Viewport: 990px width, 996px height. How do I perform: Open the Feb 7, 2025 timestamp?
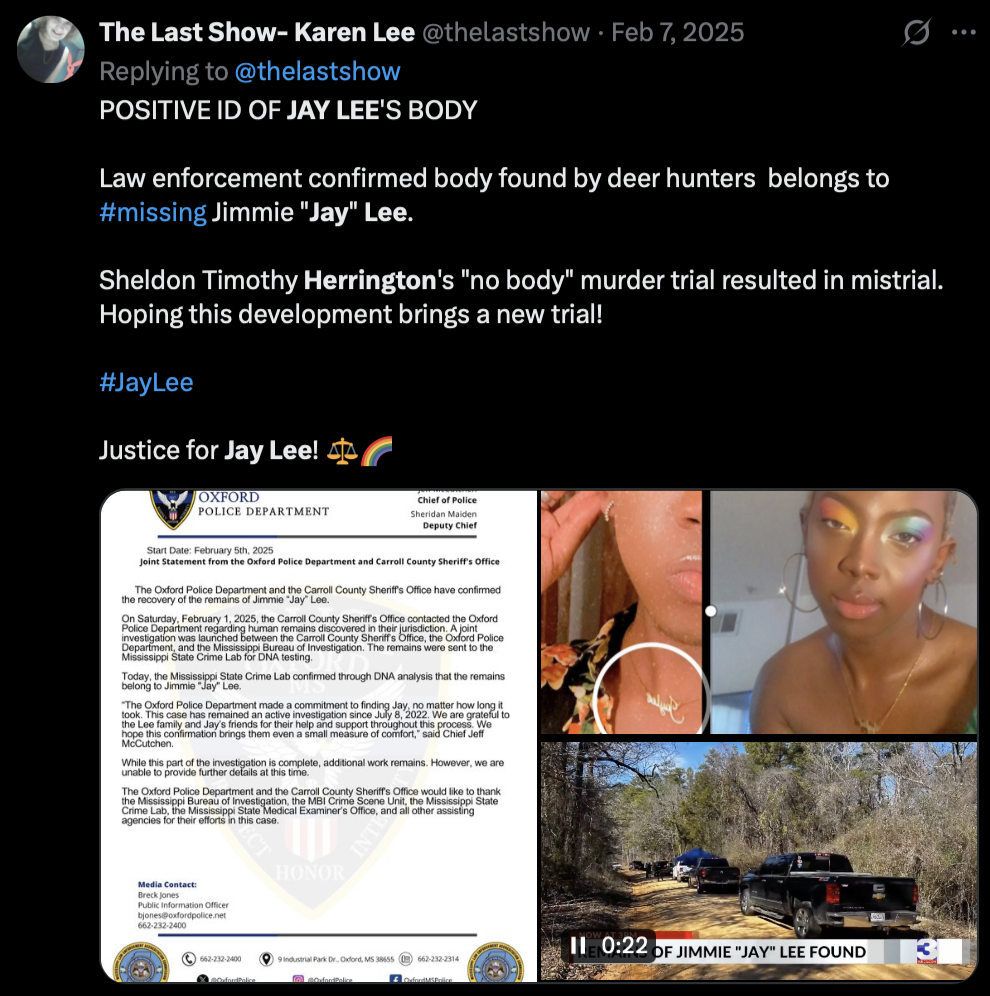point(678,32)
